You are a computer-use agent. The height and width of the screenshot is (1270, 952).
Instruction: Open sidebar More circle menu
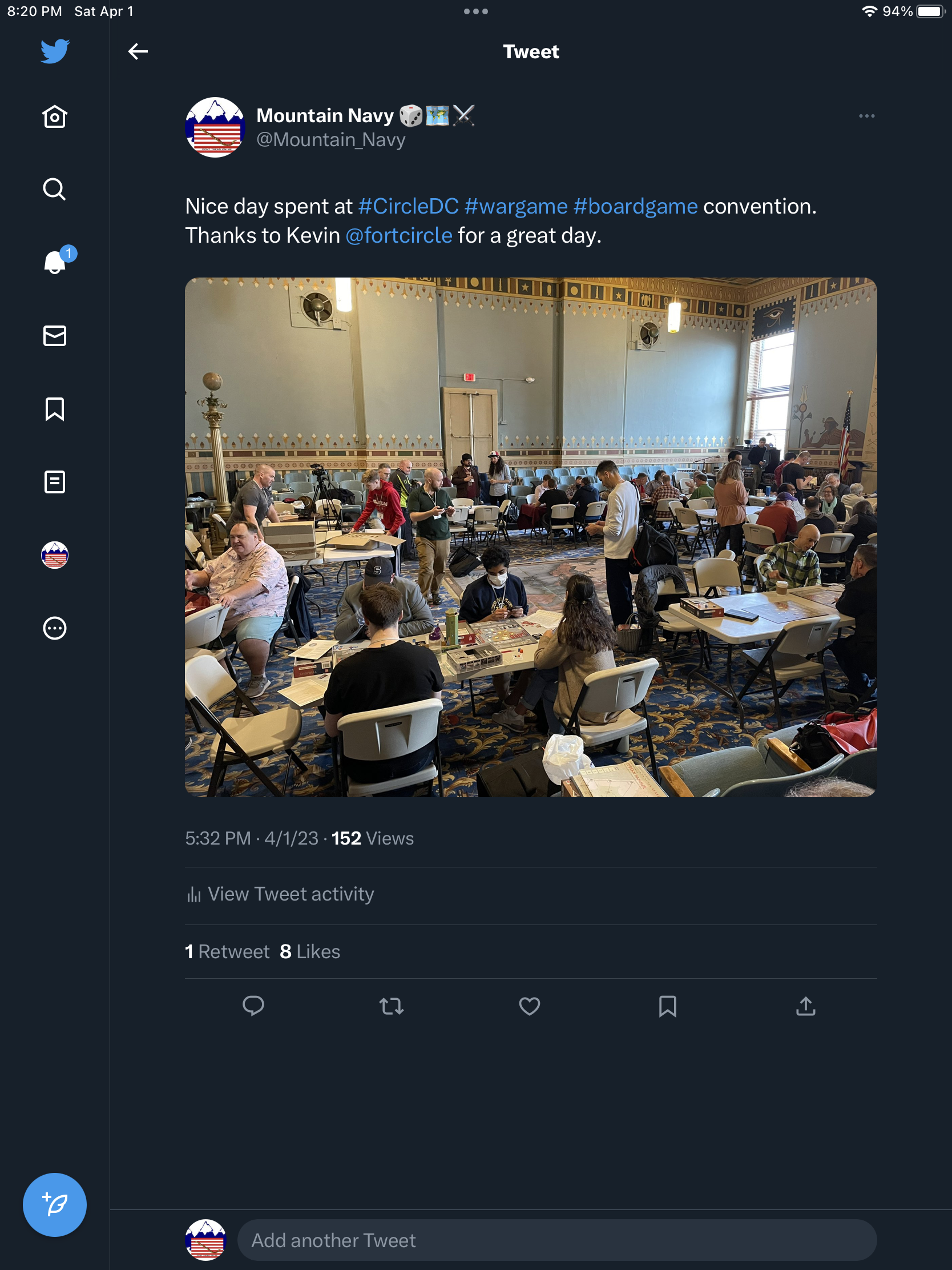[x=55, y=628]
